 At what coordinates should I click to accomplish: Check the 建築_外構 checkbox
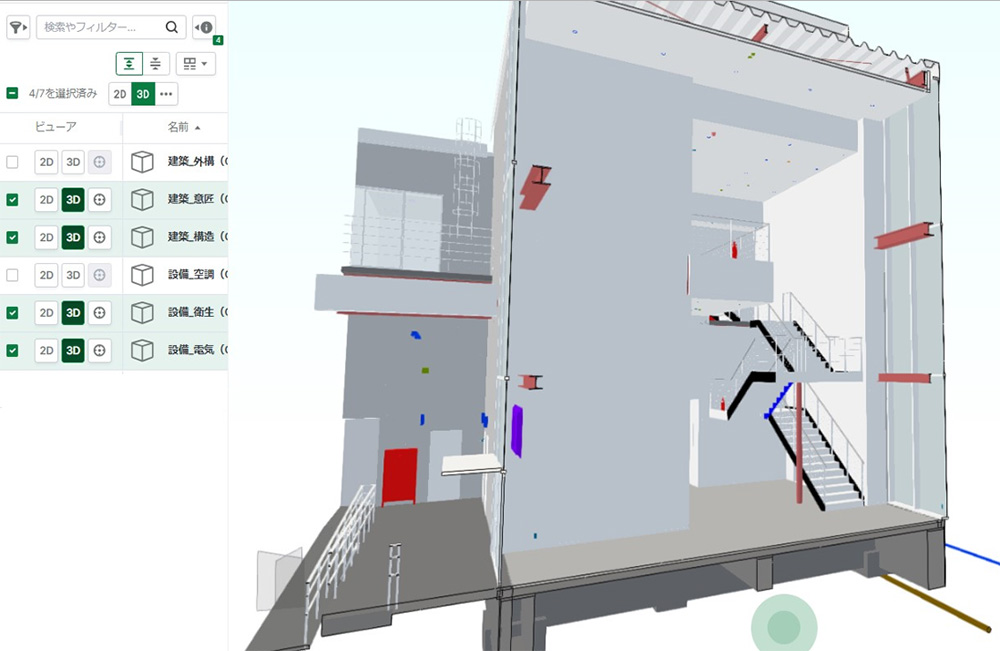[12, 162]
